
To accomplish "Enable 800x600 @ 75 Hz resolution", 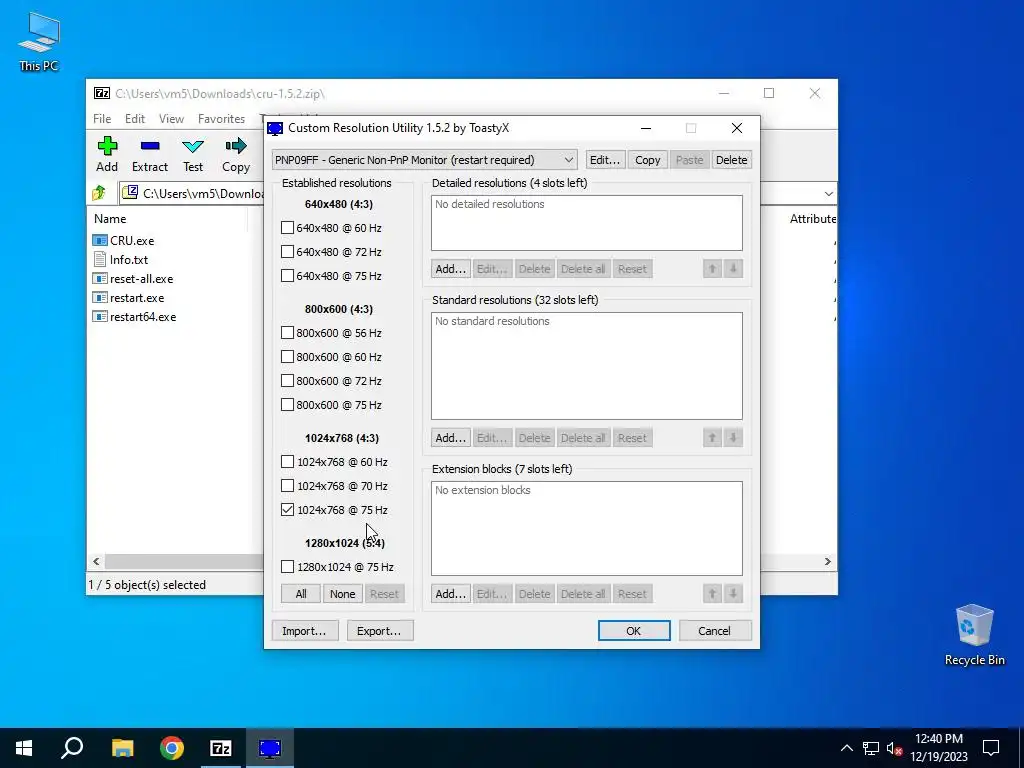I will coord(287,405).
